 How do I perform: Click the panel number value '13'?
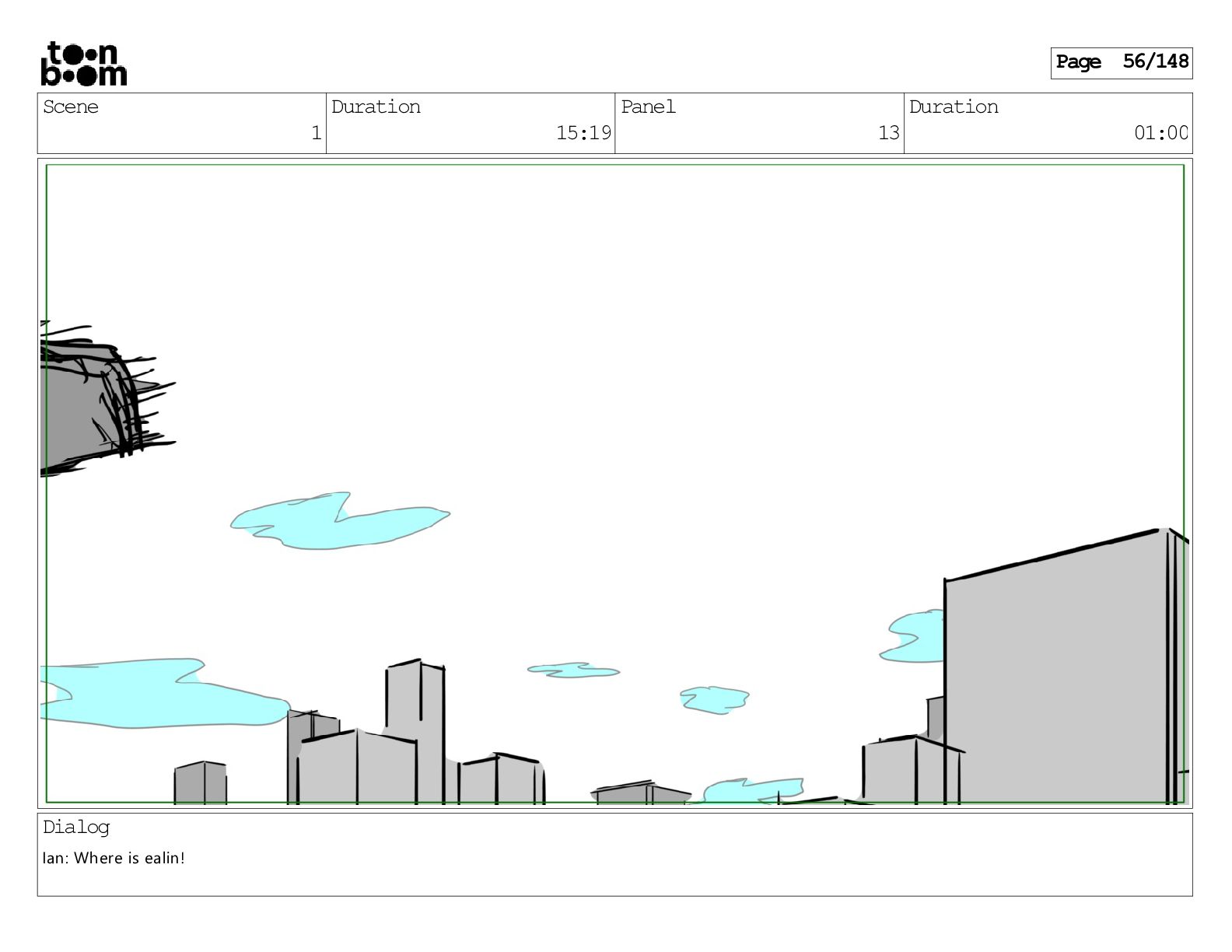(889, 133)
